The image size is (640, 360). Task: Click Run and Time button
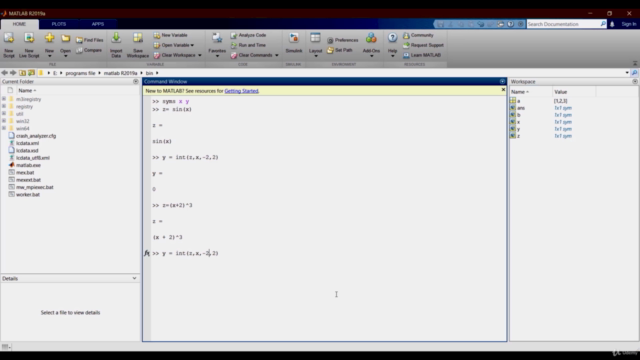click(248, 45)
